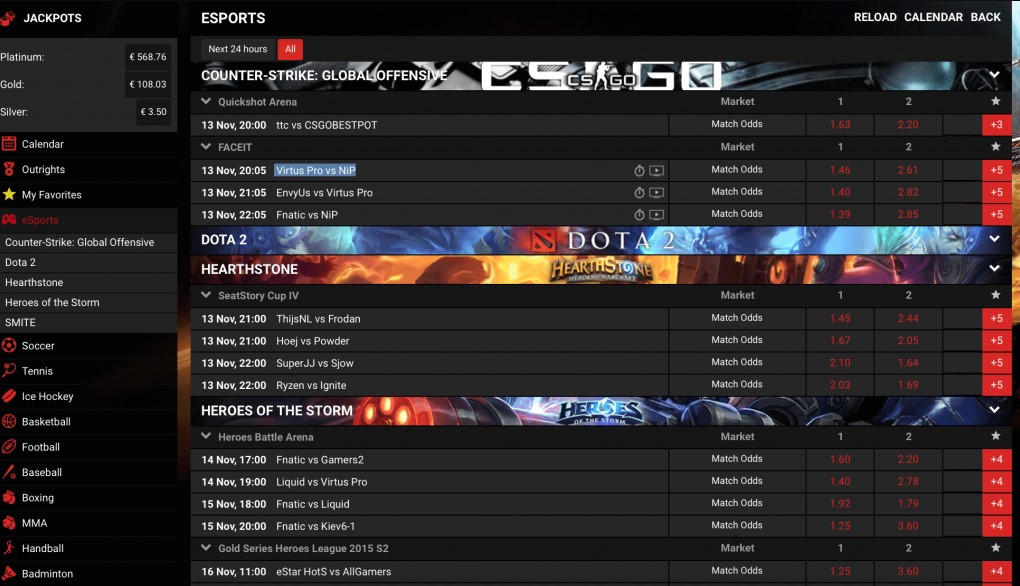Click the Silver jackpot amount
The image size is (1020, 586).
(154, 111)
